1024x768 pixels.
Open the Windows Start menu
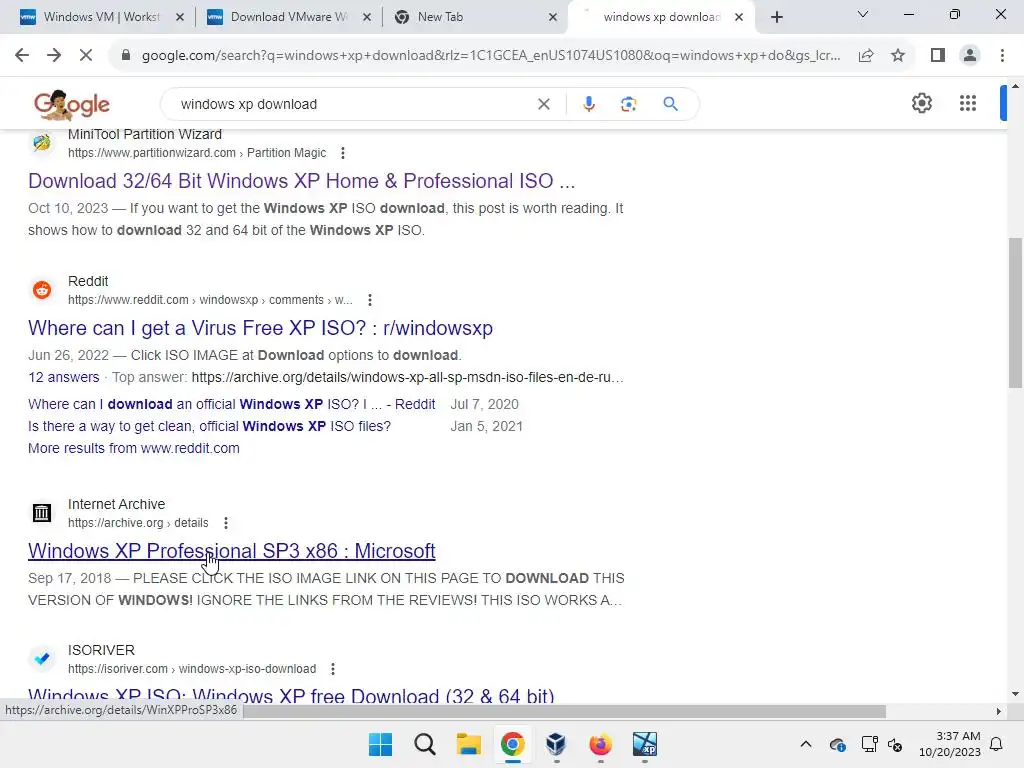pyautogui.click(x=380, y=744)
